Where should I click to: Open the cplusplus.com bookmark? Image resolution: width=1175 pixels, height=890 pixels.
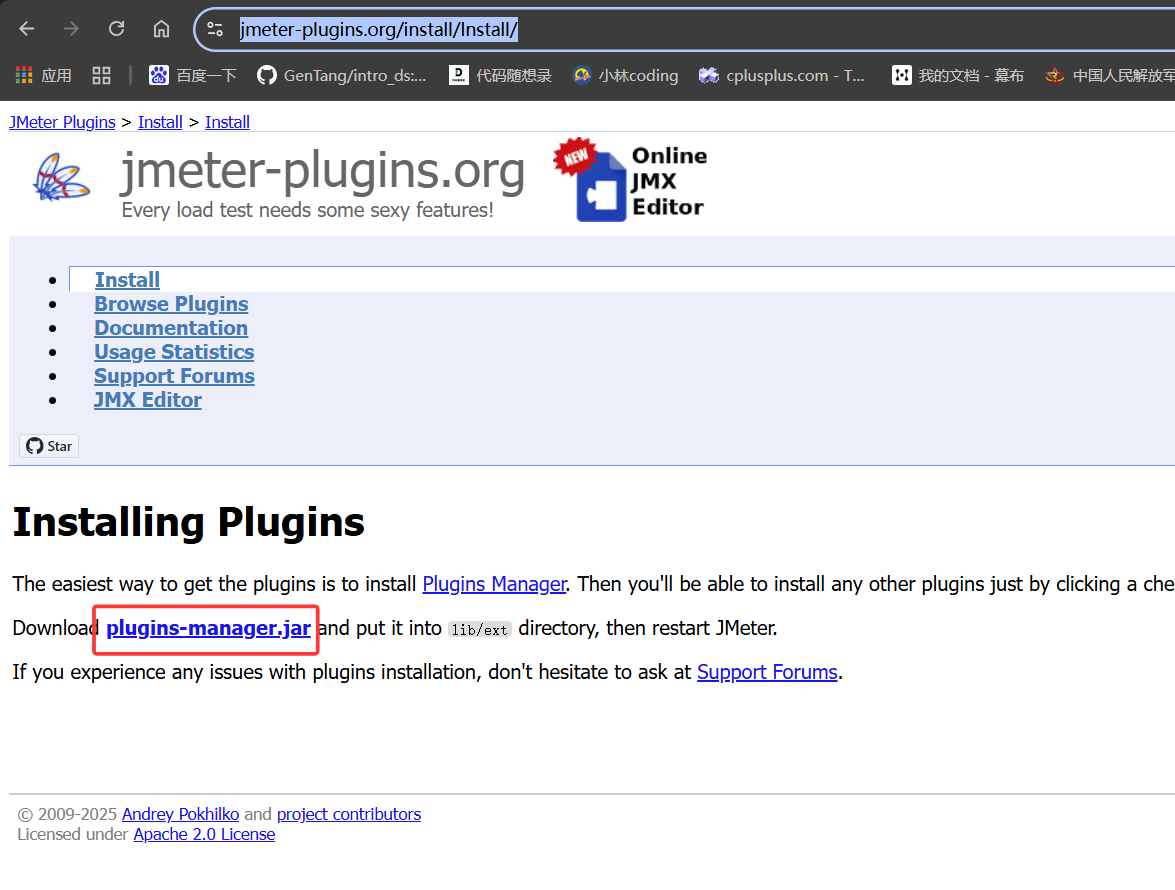(x=782, y=75)
